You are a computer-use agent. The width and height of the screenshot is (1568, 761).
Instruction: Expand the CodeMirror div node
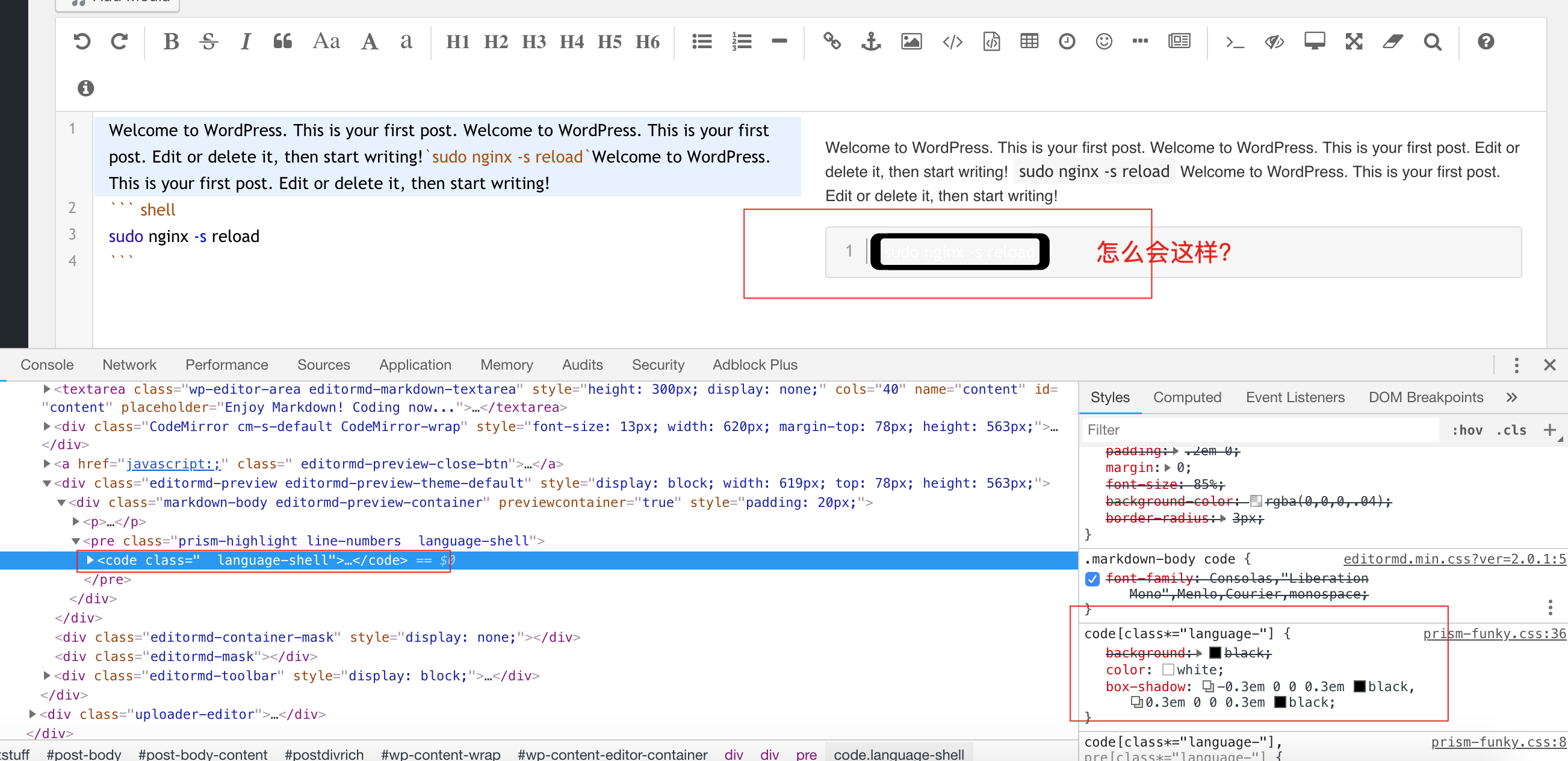click(x=46, y=427)
